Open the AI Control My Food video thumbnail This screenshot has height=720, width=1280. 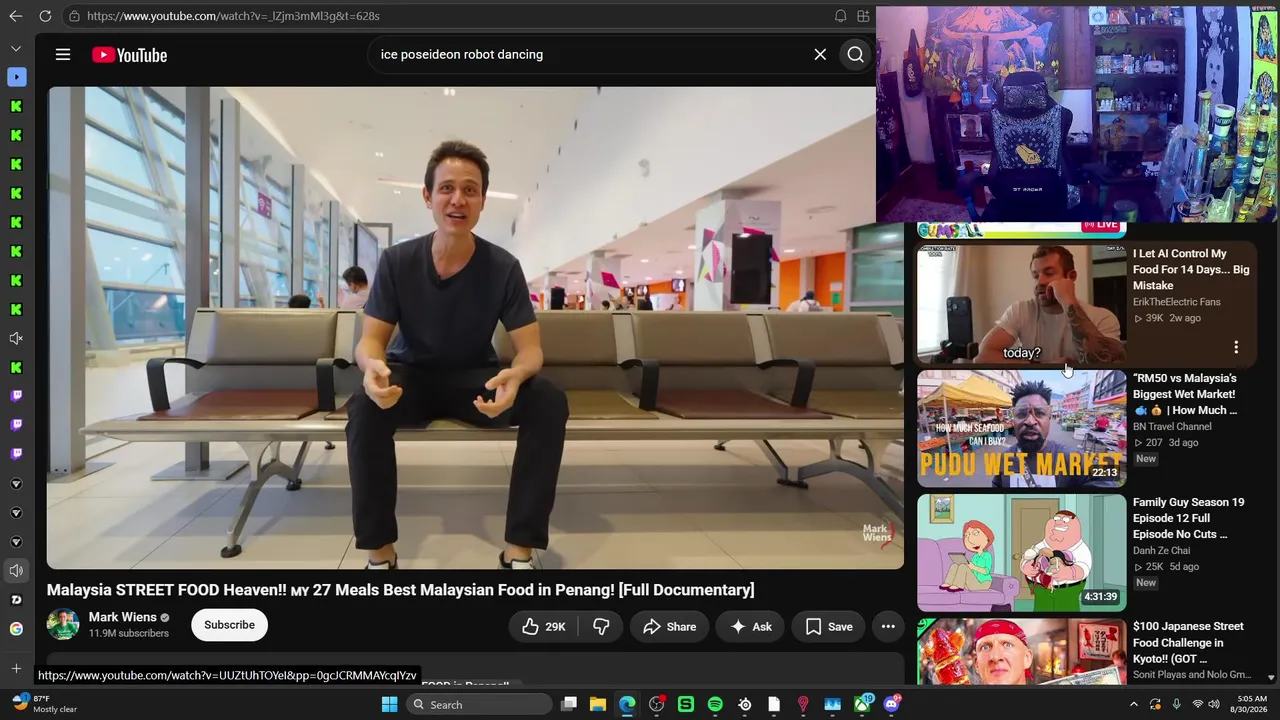(x=1021, y=304)
